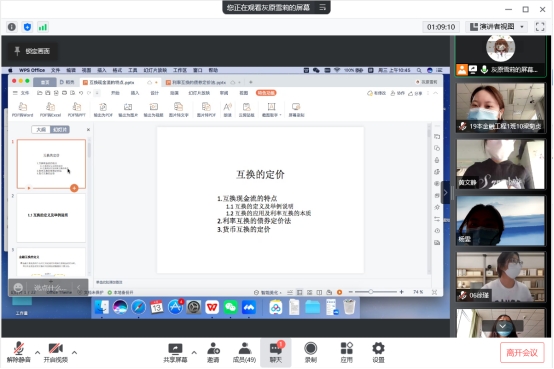Open the 邀请 invite icon

(x=213, y=352)
